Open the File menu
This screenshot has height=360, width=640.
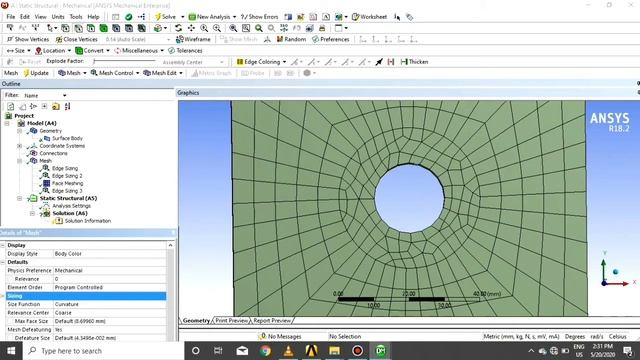(x=11, y=17)
